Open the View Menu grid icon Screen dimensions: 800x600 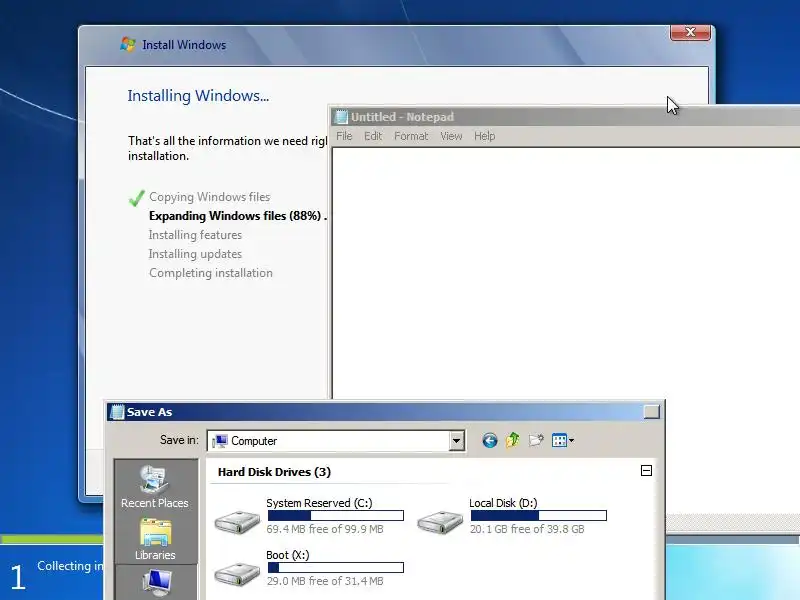pos(562,440)
